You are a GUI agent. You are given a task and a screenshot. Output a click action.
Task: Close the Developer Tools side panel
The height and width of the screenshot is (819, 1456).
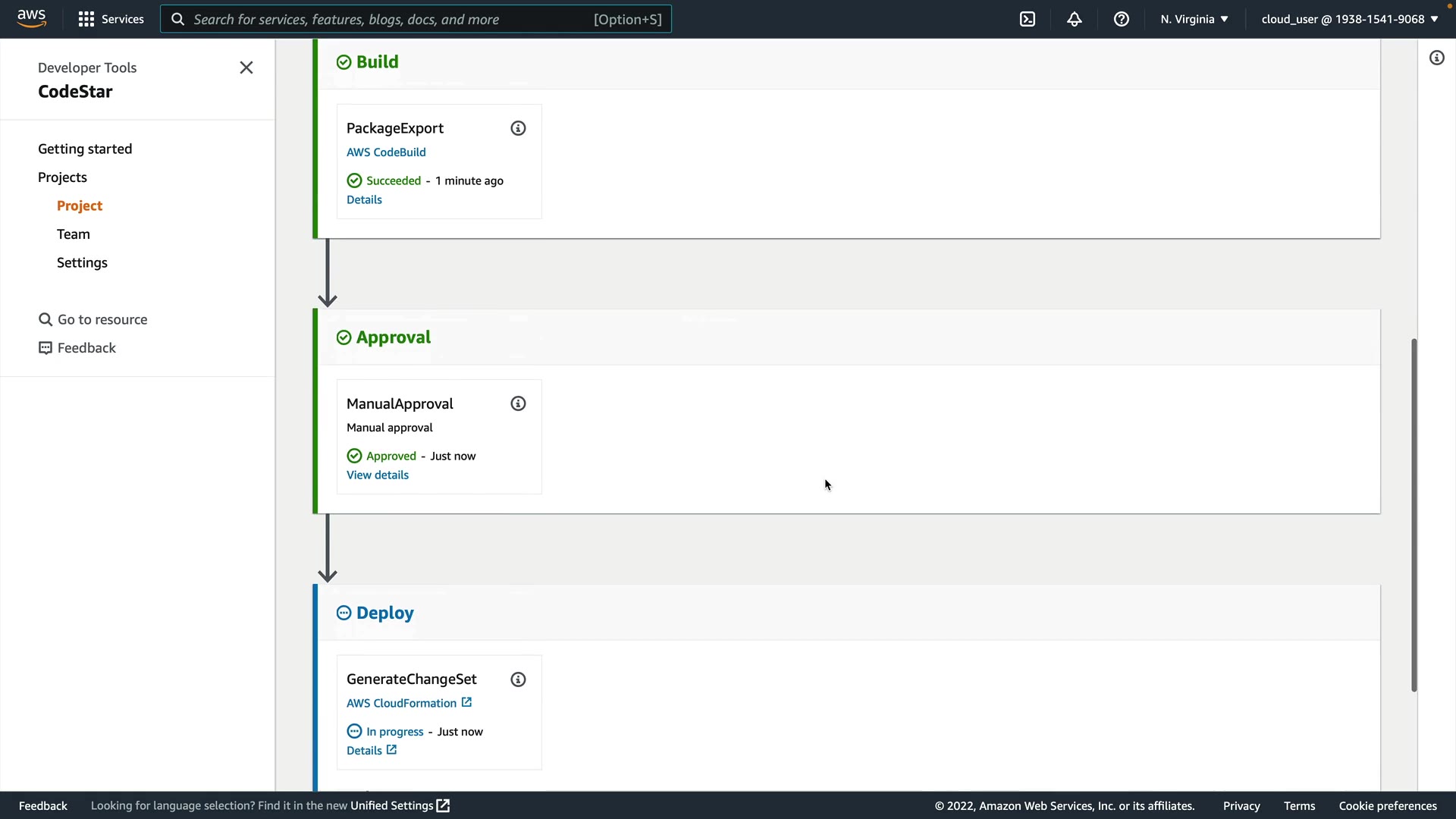point(246,67)
